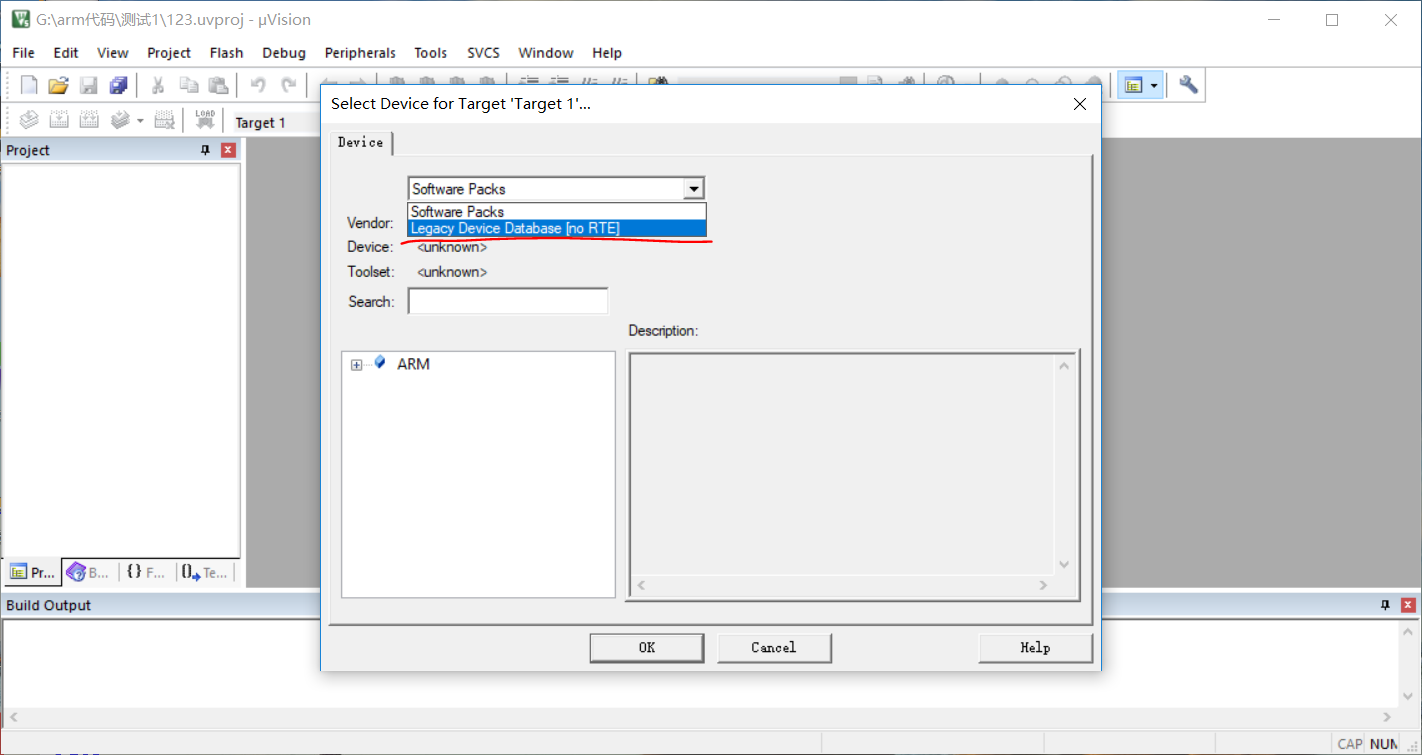Click the New file toolbar icon
The height and width of the screenshot is (755, 1422).
click(29, 85)
